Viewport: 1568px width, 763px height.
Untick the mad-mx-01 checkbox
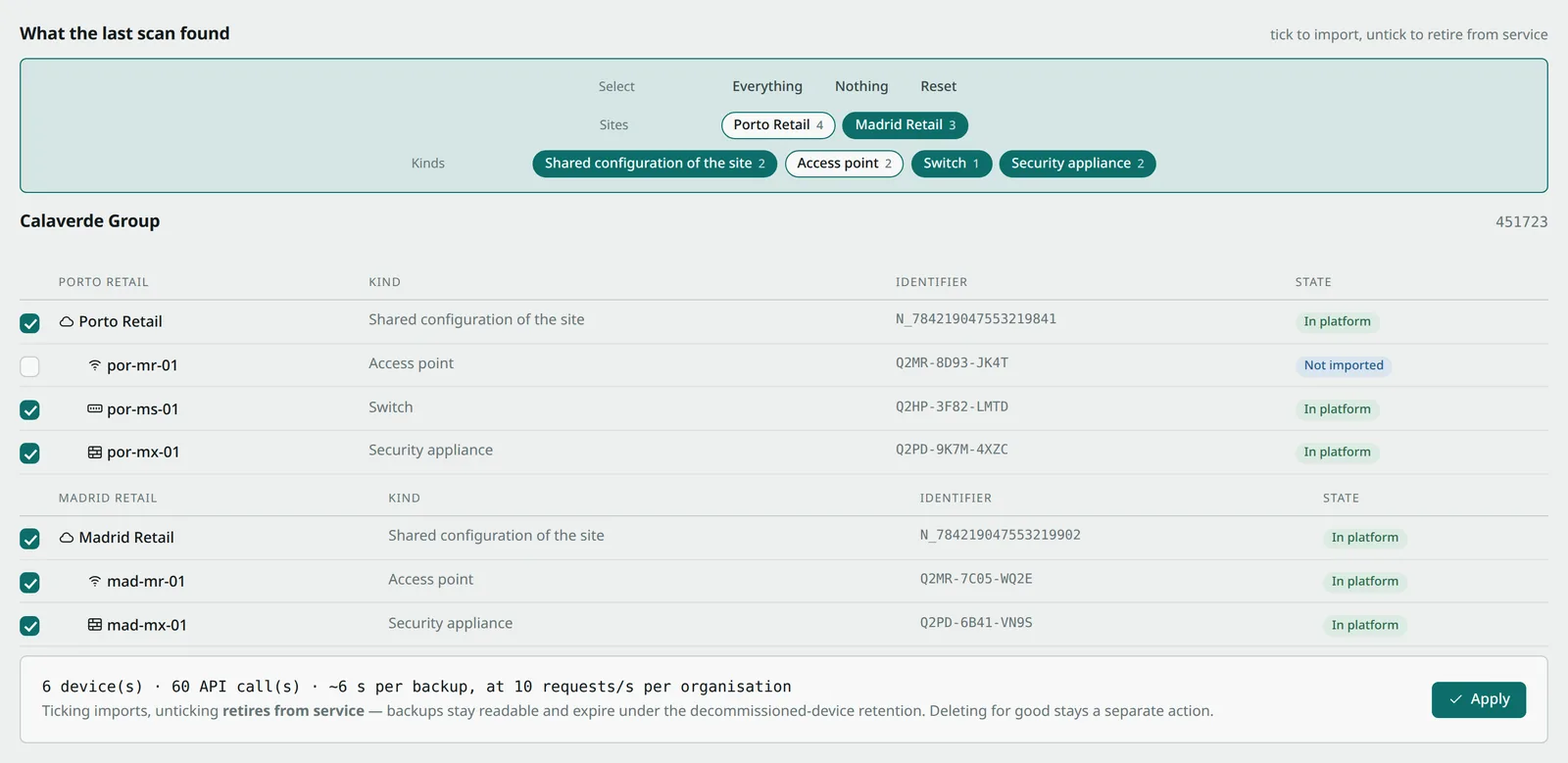30,626
